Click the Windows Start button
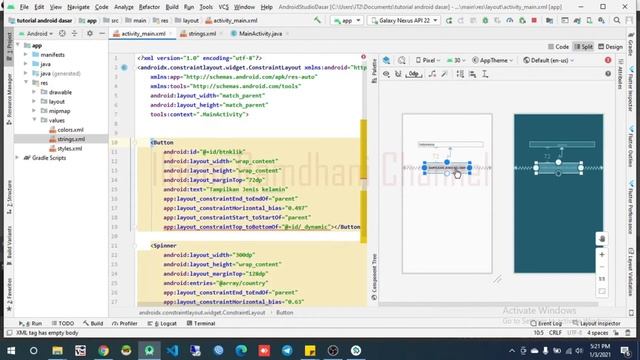The image size is (640, 360). click(x=11, y=351)
